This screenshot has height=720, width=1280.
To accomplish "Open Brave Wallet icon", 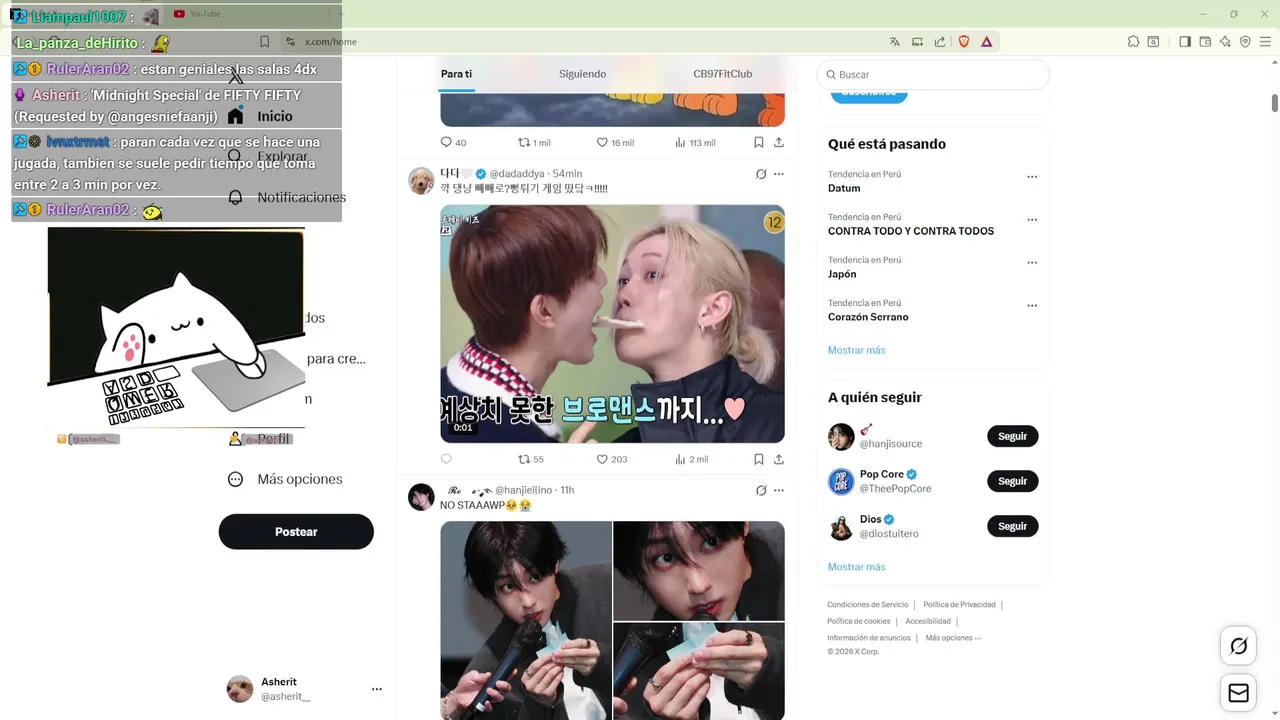I will (1205, 42).
